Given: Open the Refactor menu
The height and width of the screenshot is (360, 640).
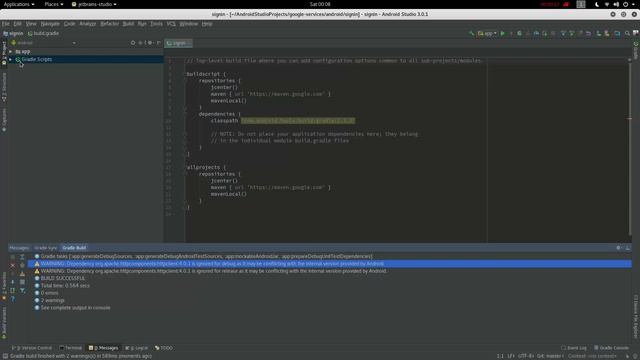Looking at the screenshot, I should [110, 24].
